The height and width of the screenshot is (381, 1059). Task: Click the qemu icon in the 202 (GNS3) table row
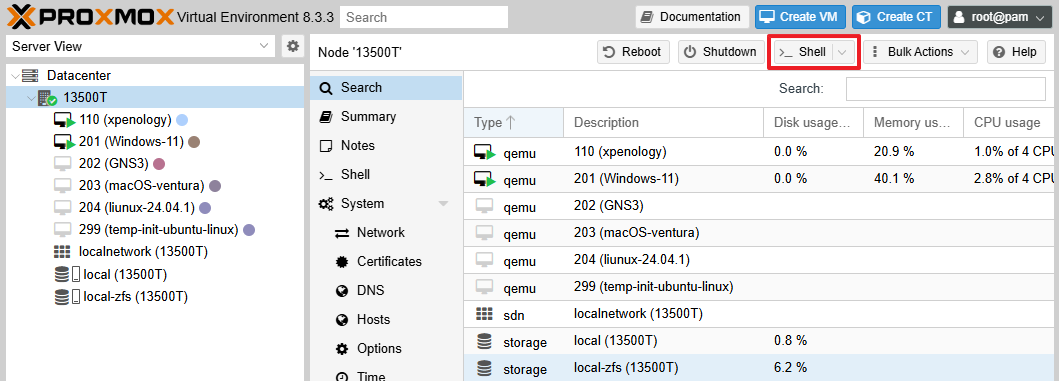point(484,206)
